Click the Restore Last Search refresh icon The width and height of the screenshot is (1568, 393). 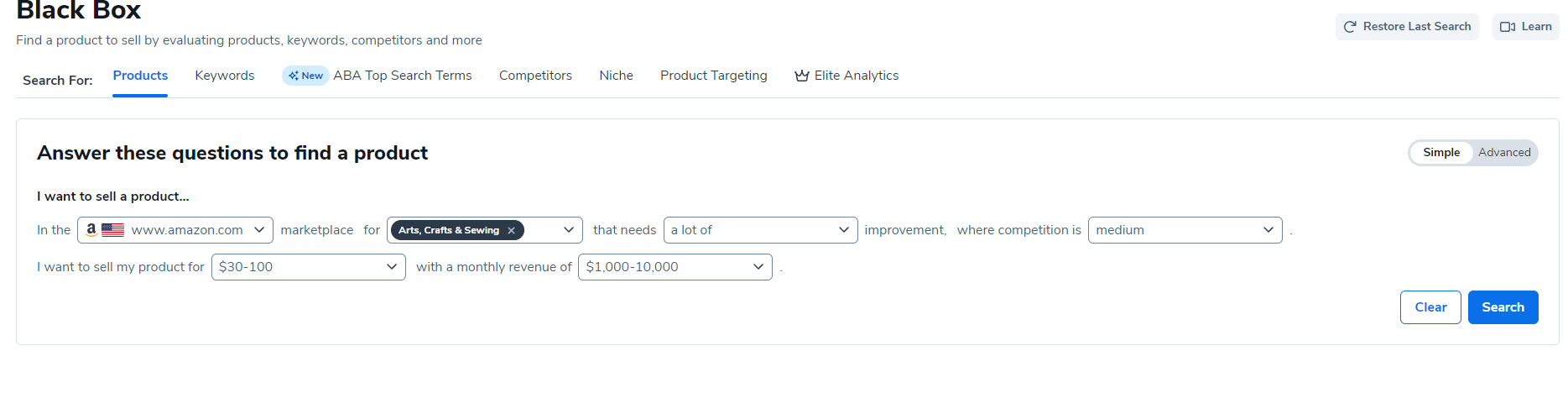coord(1350,27)
